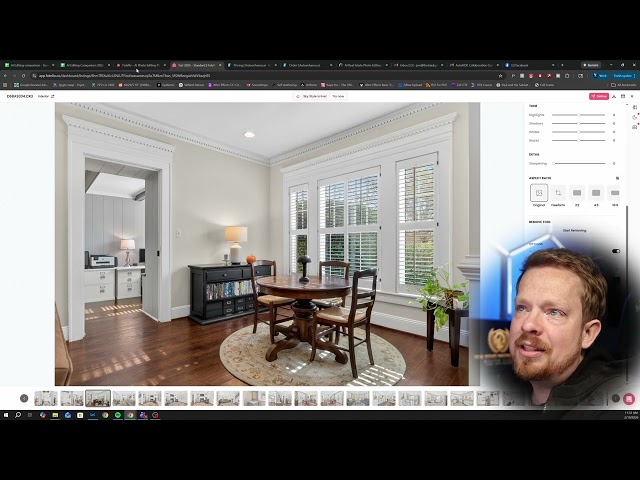Image resolution: width=640 pixels, height=480 pixels.
Task: Choose the Original aspect ratio
Action: (539, 193)
